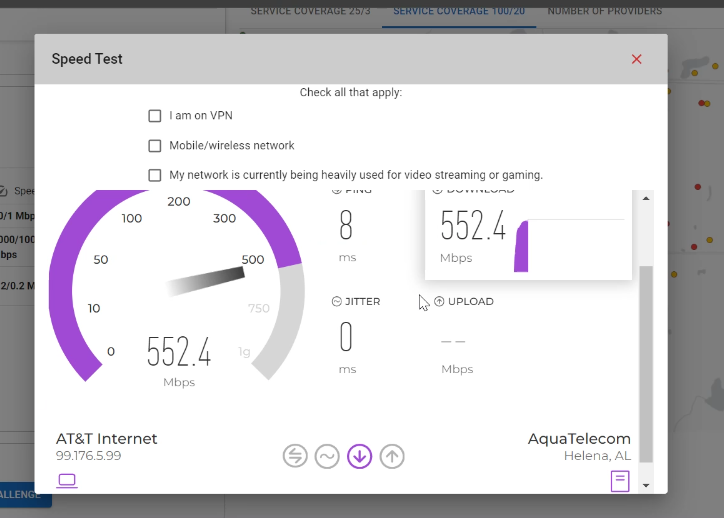Image resolution: width=724 pixels, height=518 pixels.
Task: Click the clock icon beside JITTER label
Action: coord(337,301)
